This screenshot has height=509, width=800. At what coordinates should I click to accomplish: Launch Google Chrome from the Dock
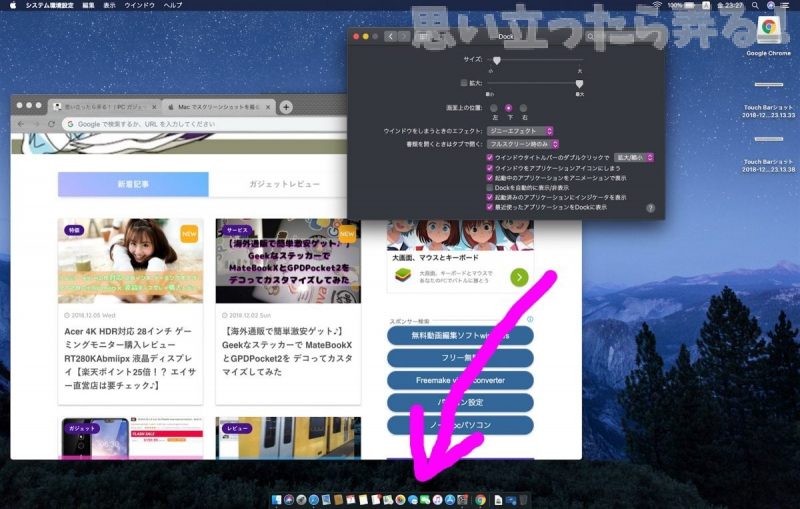point(481,498)
